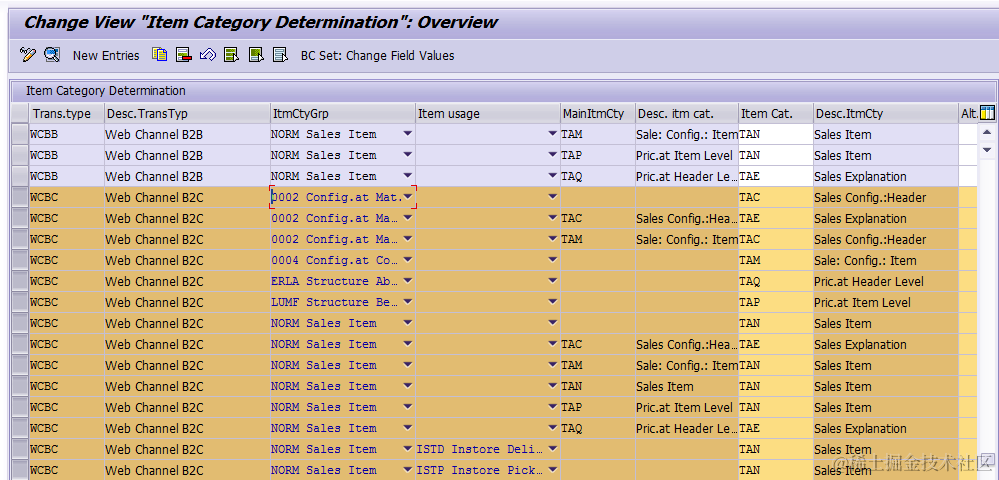Select the ISTD Instore Deli row via selector

[x=20, y=449]
